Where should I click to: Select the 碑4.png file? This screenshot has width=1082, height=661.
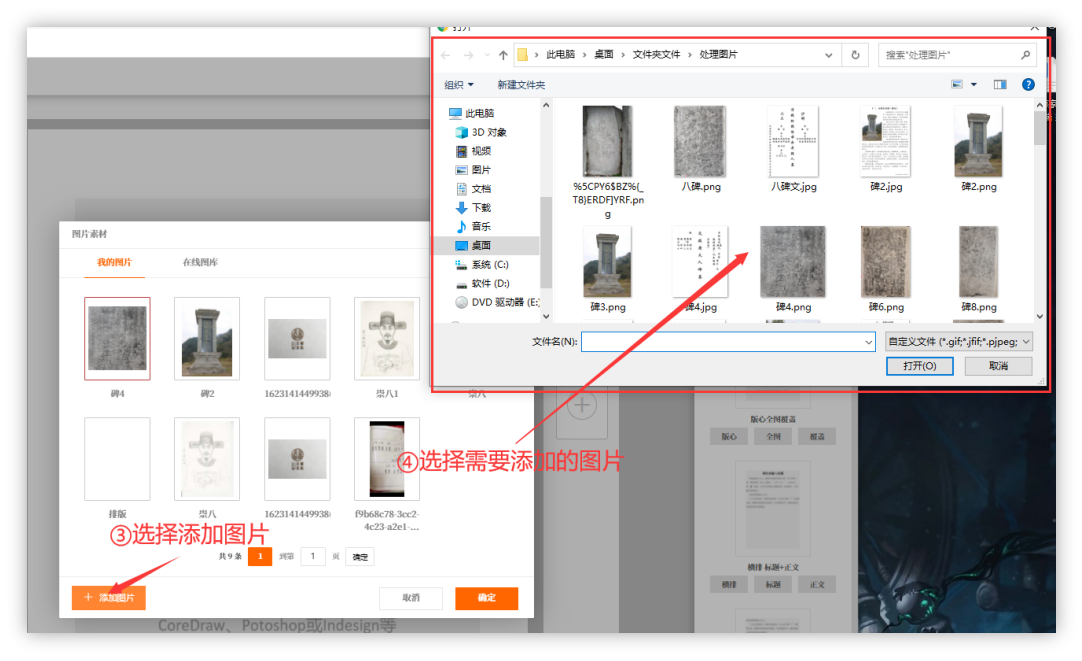tap(793, 269)
